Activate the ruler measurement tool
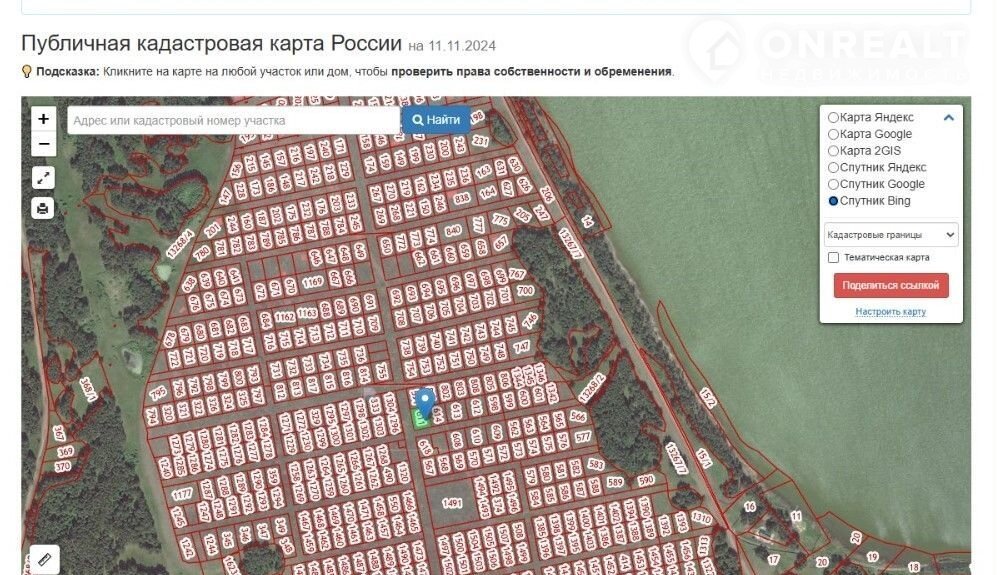This screenshot has width=997, height=575. pos(43,559)
